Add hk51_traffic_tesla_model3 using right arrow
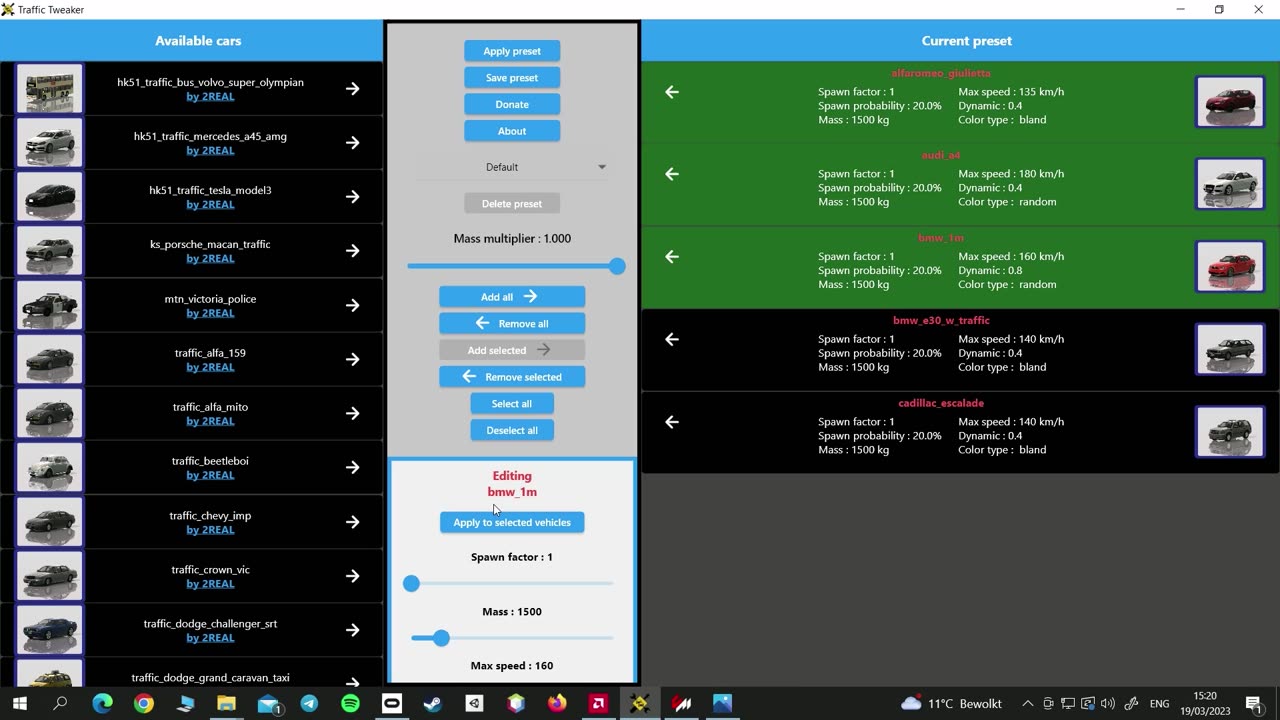This screenshot has width=1280, height=720. pos(353,197)
